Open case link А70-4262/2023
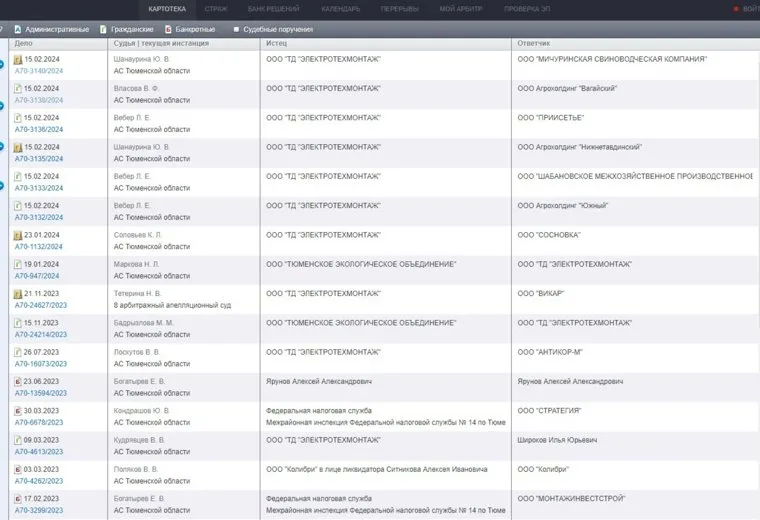This screenshot has width=760, height=520. pos(38,481)
